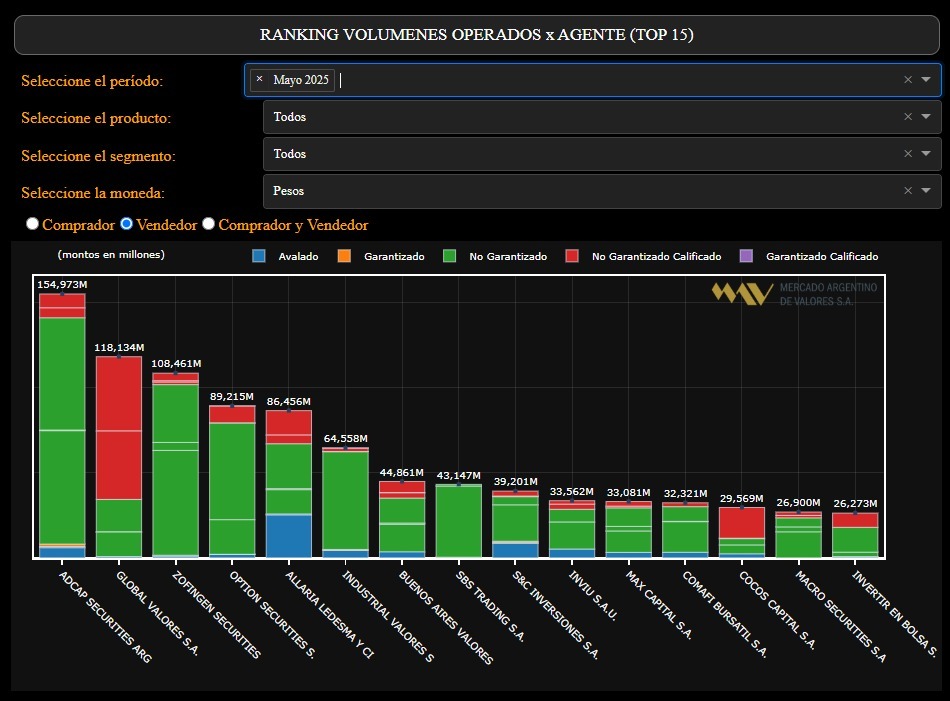Expand the período dropdown arrow

coord(926,79)
